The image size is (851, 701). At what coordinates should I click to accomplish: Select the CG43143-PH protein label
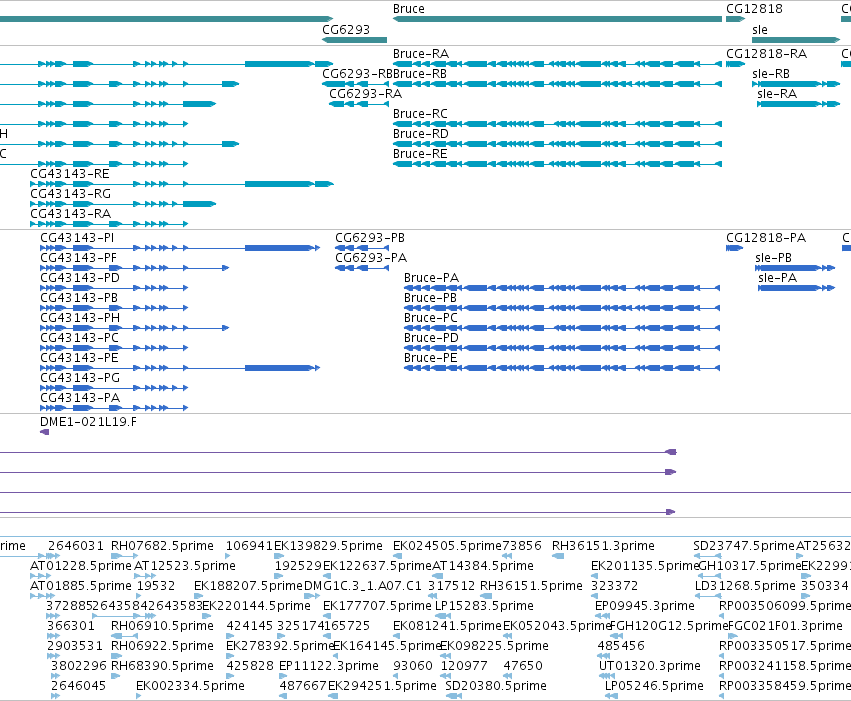[x=80, y=318]
